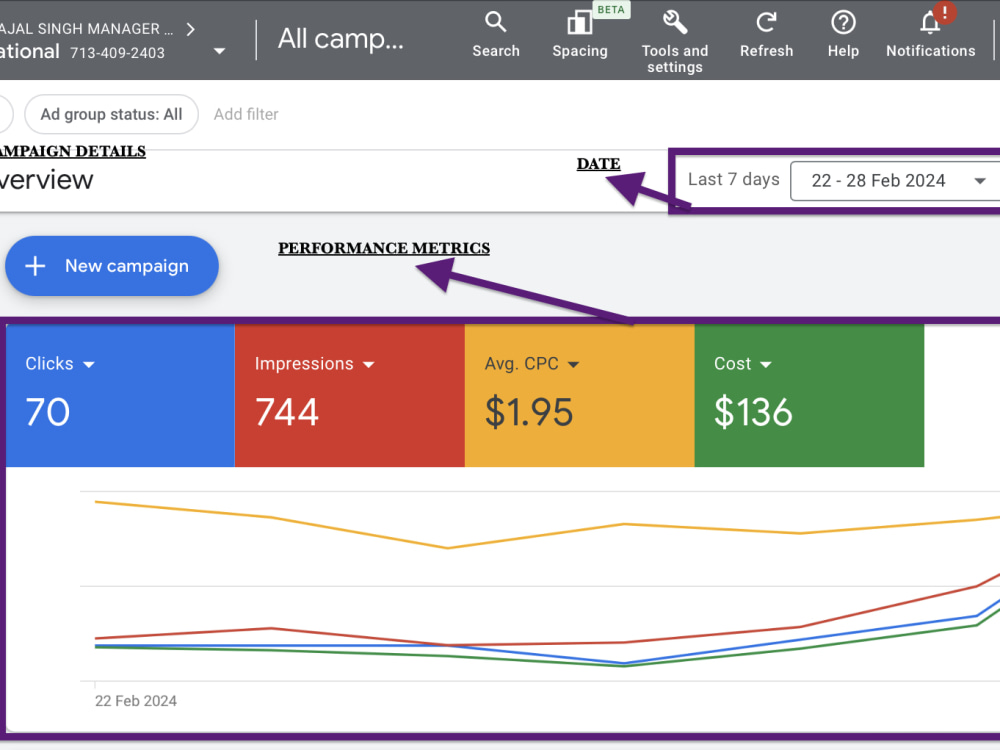Click the chevron beside manager account name
This screenshot has width=1000, height=750.
coord(190,29)
